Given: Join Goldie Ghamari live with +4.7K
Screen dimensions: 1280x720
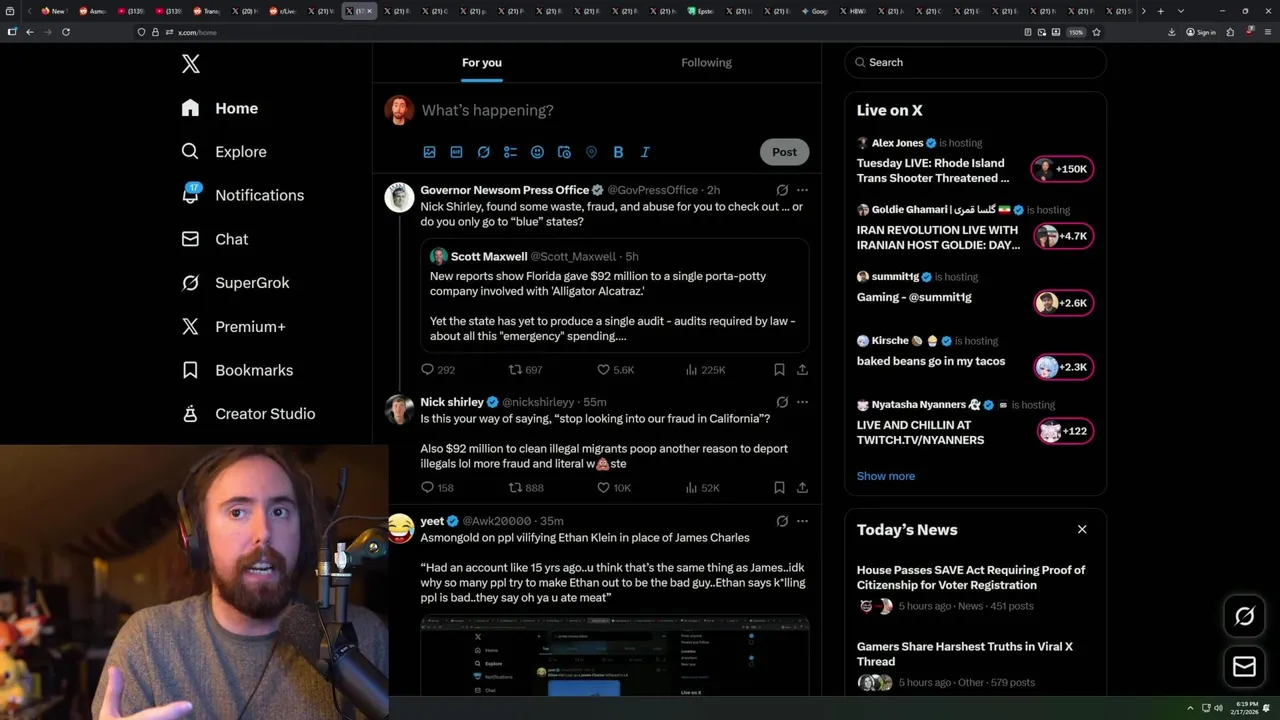Looking at the screenshot, I should coord(1063,236).
